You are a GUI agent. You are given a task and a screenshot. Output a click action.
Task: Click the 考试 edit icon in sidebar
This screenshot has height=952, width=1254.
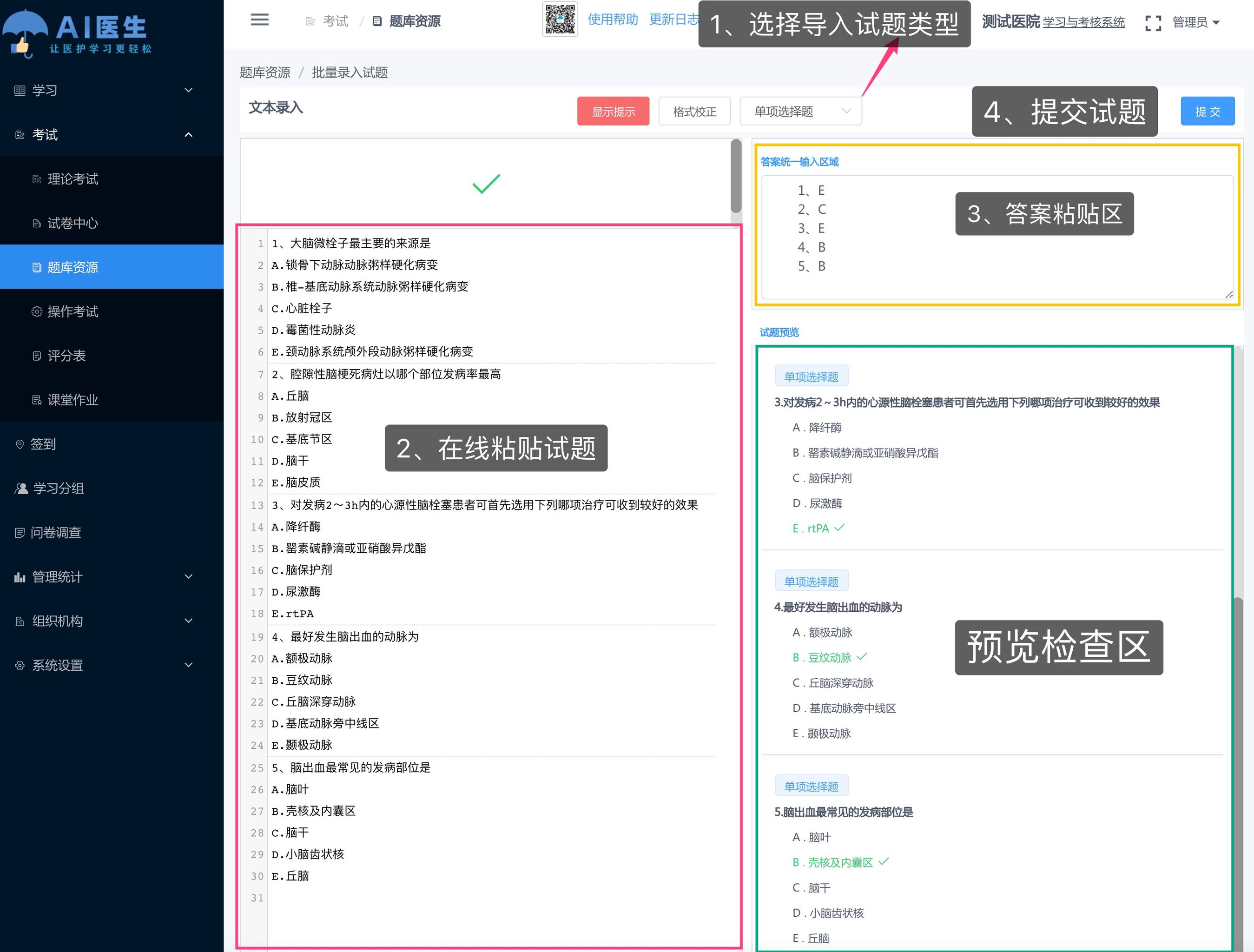pyautogui.click(x=20, y=135)
